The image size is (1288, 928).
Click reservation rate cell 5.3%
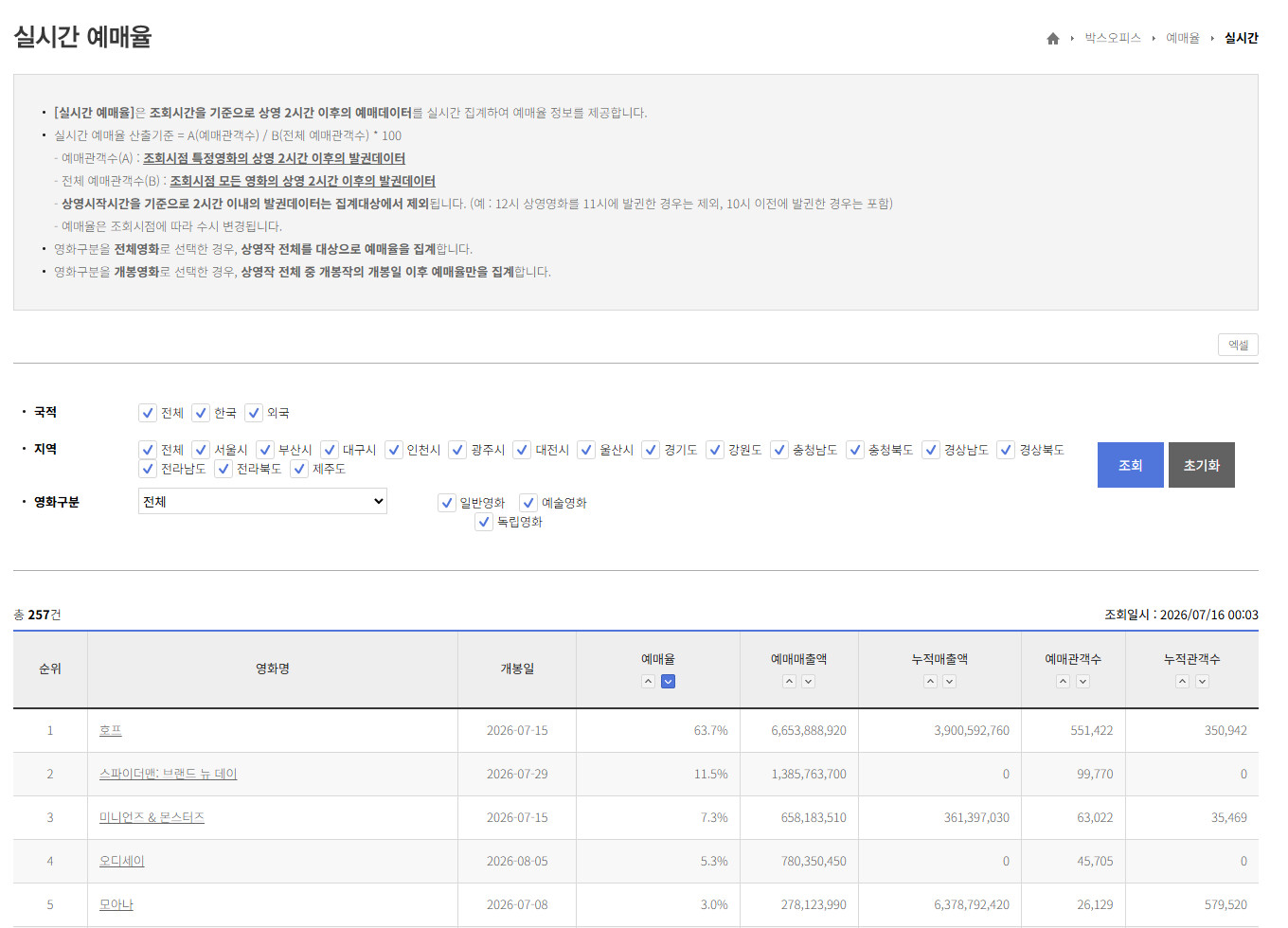714,862
